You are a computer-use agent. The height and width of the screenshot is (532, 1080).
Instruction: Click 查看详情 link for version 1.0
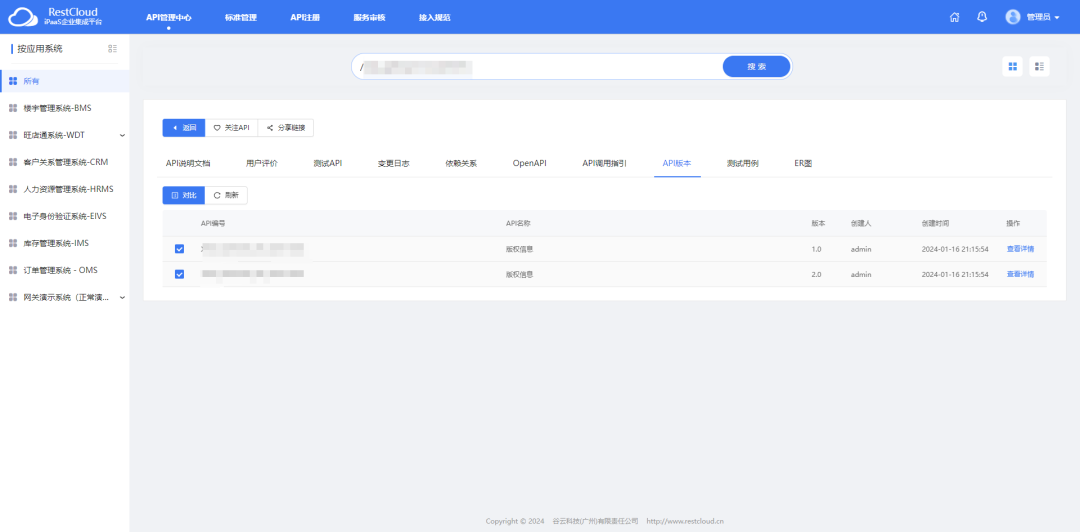1020,249
